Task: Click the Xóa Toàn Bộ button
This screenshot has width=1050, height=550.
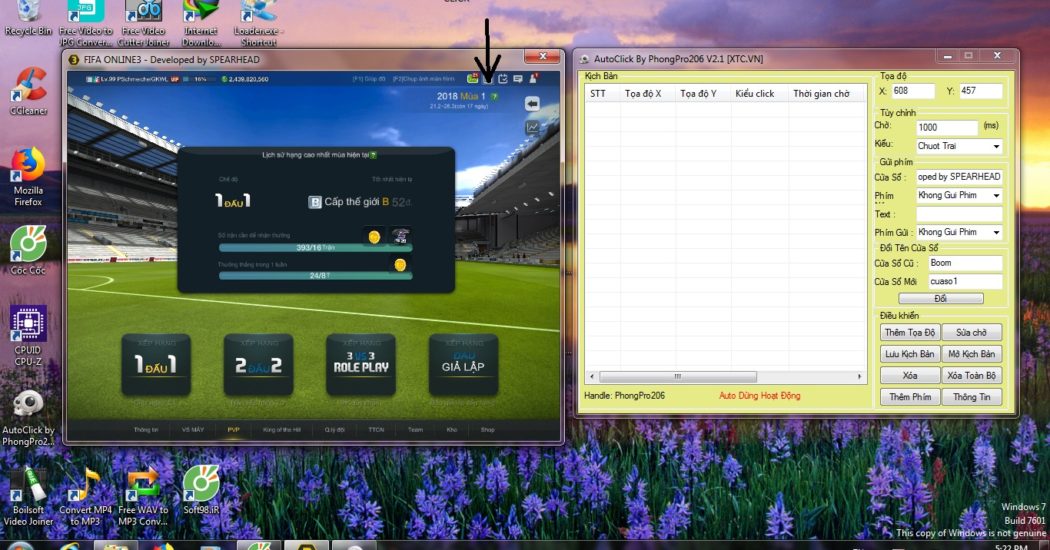Action: click(972, 375)
